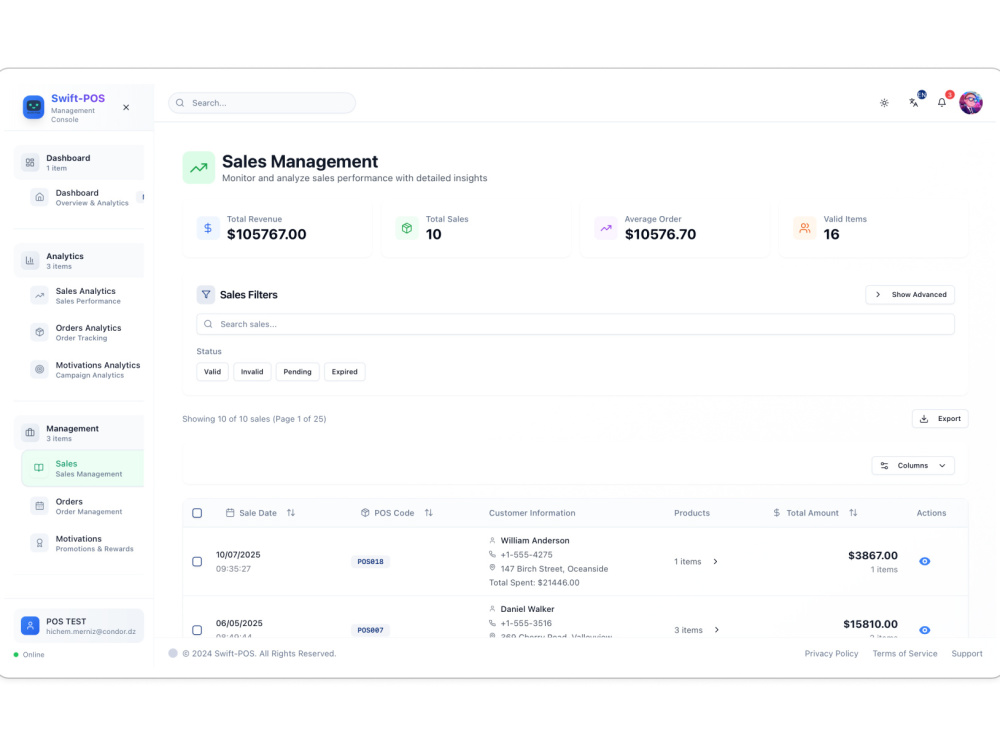Screen dimensions: 1000x750
Task: Sort by POS Code column arrows
Action: [x=429, y=513]
